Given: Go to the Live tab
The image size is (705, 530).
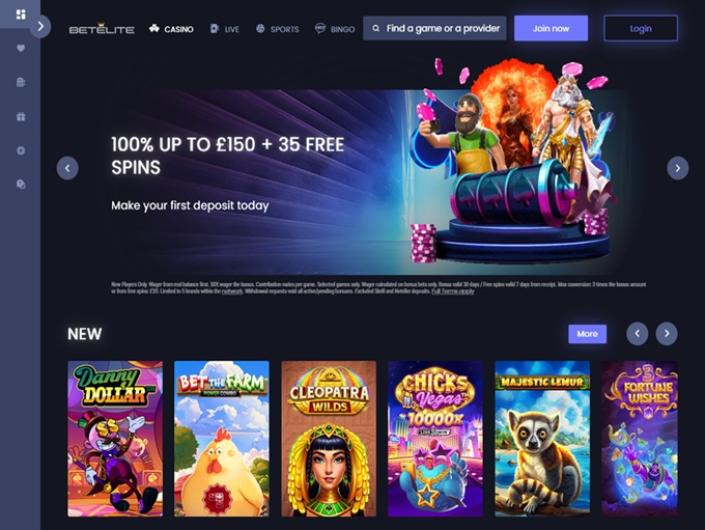Looking at the screenshot, I should (x=224, y=29).
